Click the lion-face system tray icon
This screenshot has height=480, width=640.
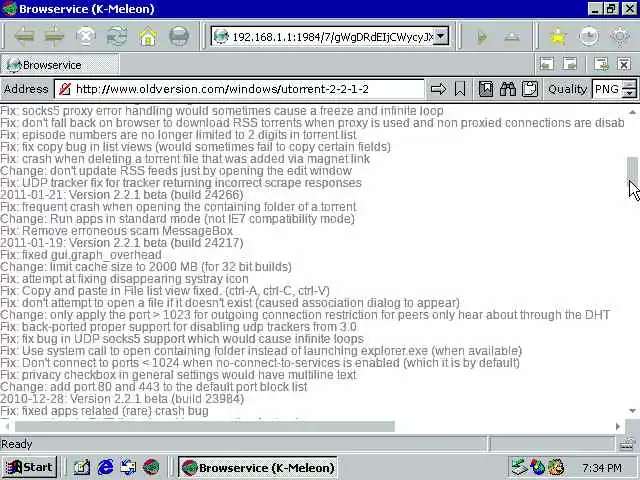(x=556, y=467)
